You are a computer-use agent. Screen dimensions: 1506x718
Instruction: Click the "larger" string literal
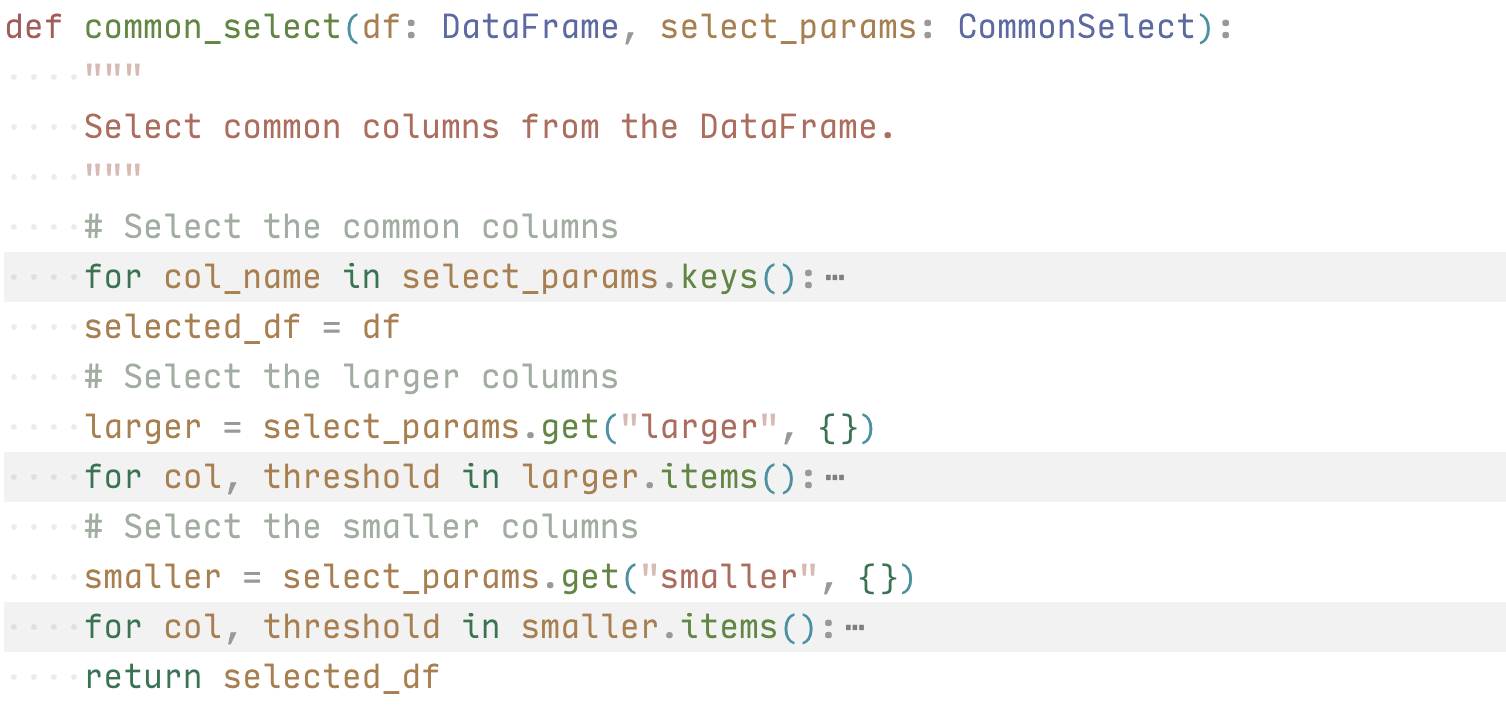(x=699, y=427)
